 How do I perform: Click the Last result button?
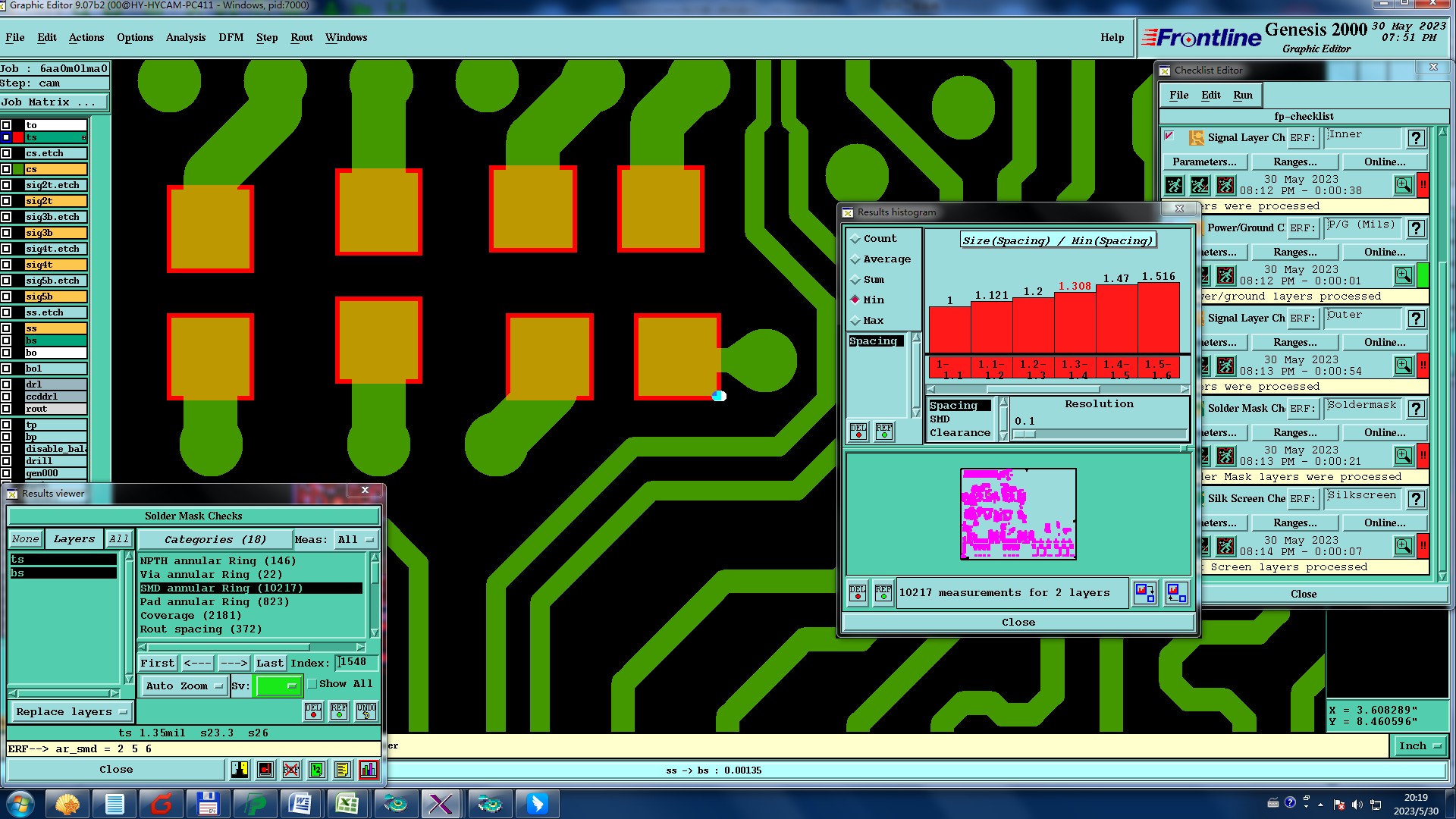[269, 663]
